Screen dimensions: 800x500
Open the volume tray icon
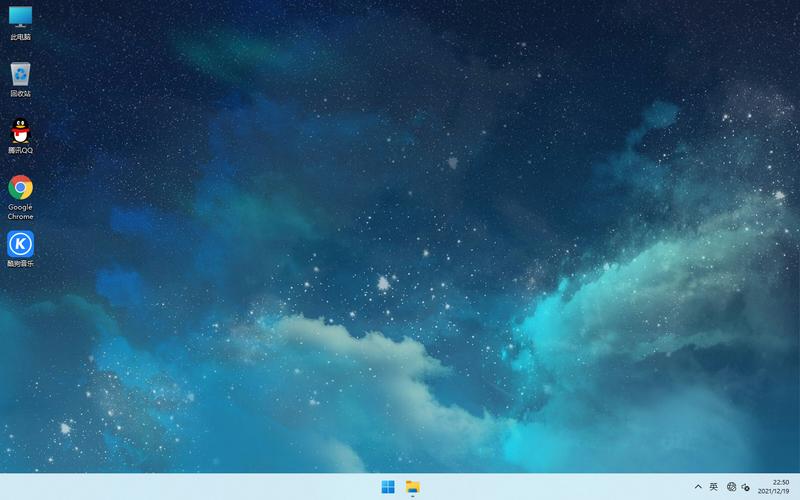point(745,487)
